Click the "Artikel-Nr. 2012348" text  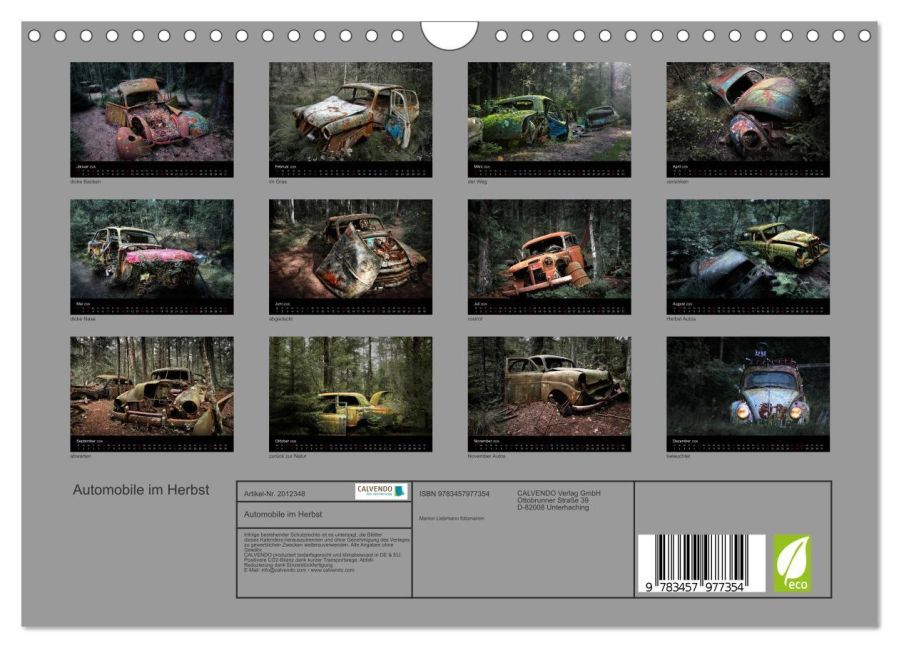point(274,494)
